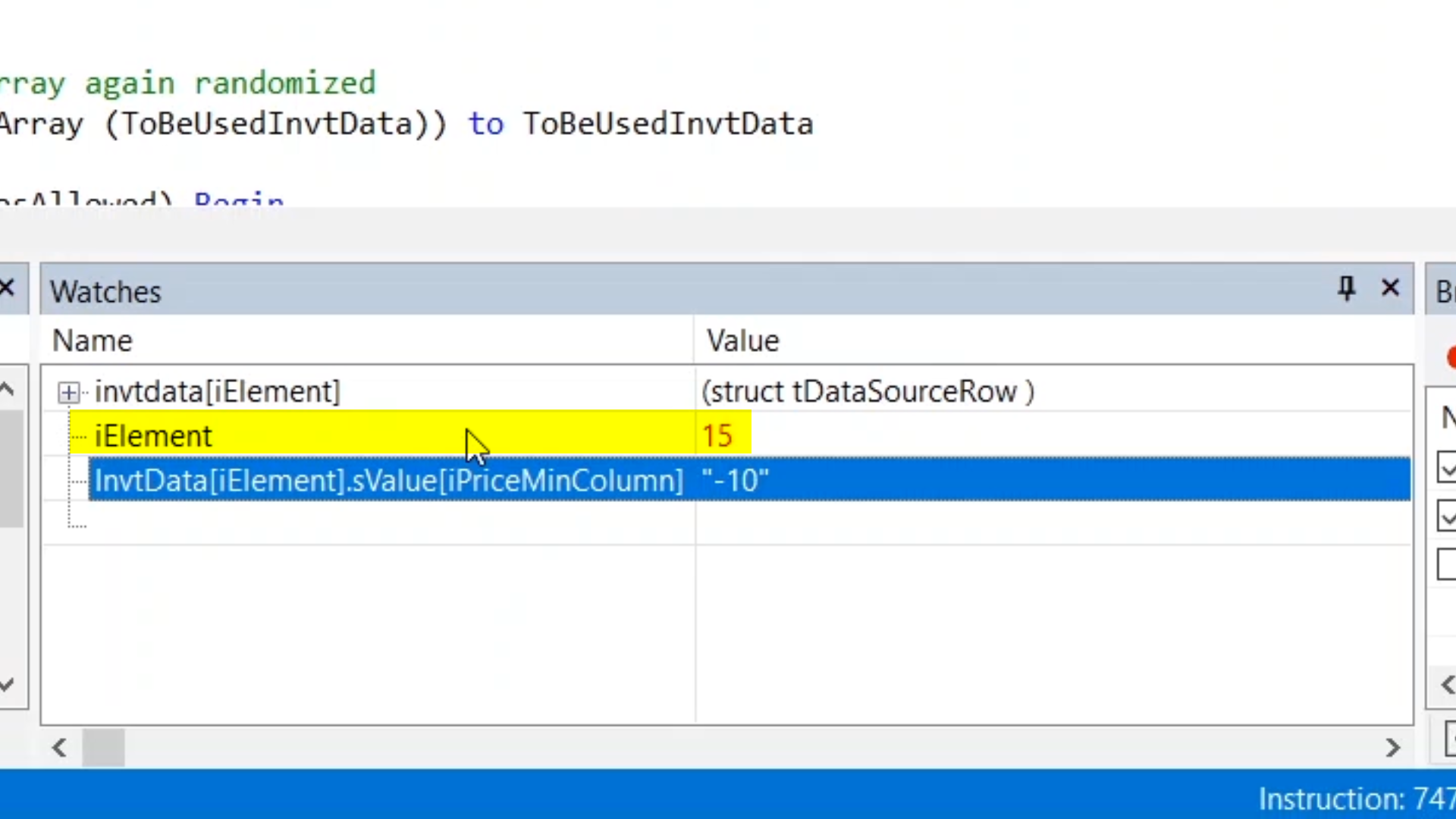Expand the invtdata[iElement] struct node

(68, 392)
